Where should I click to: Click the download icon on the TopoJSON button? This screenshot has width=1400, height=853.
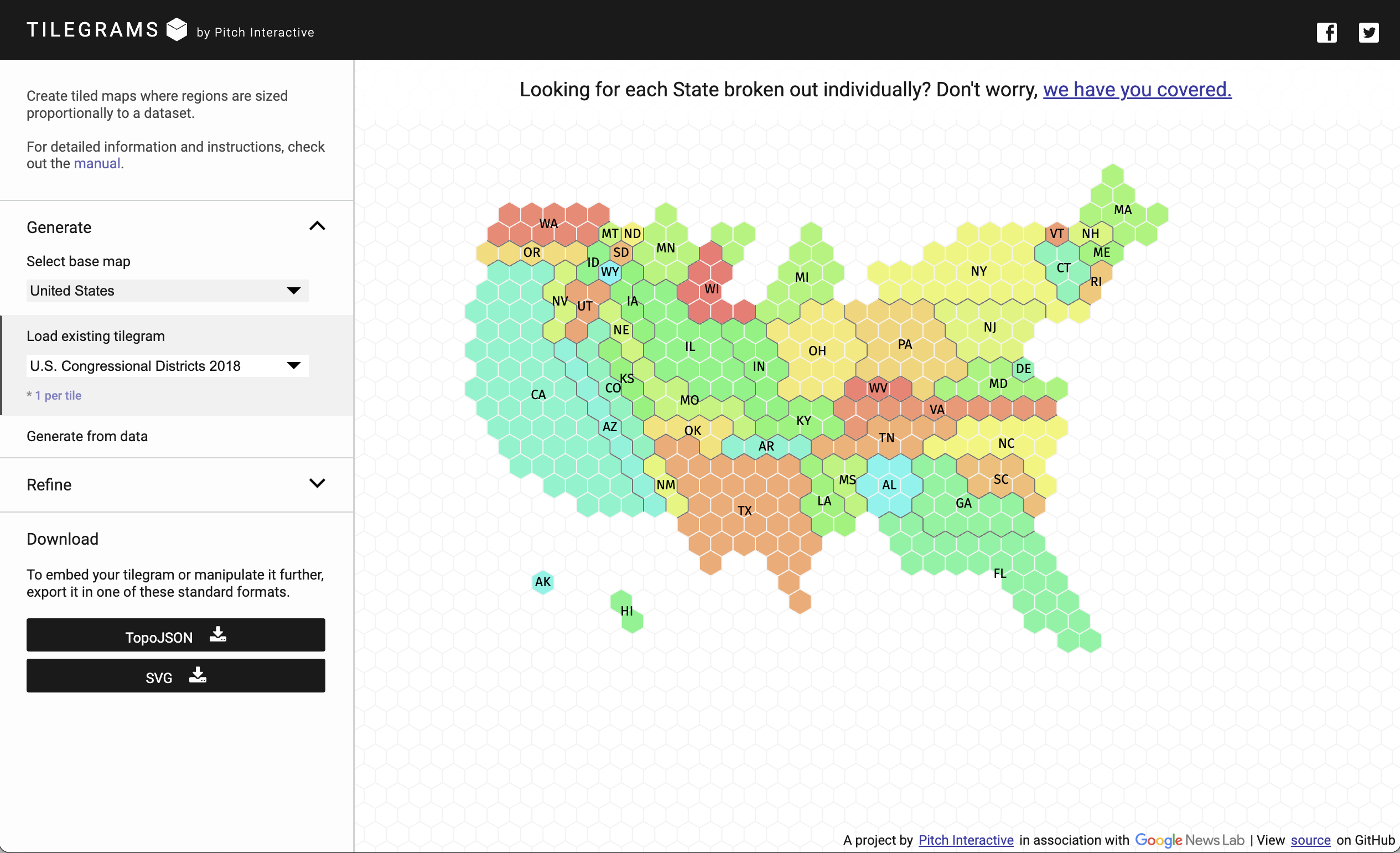coord(218,635)
